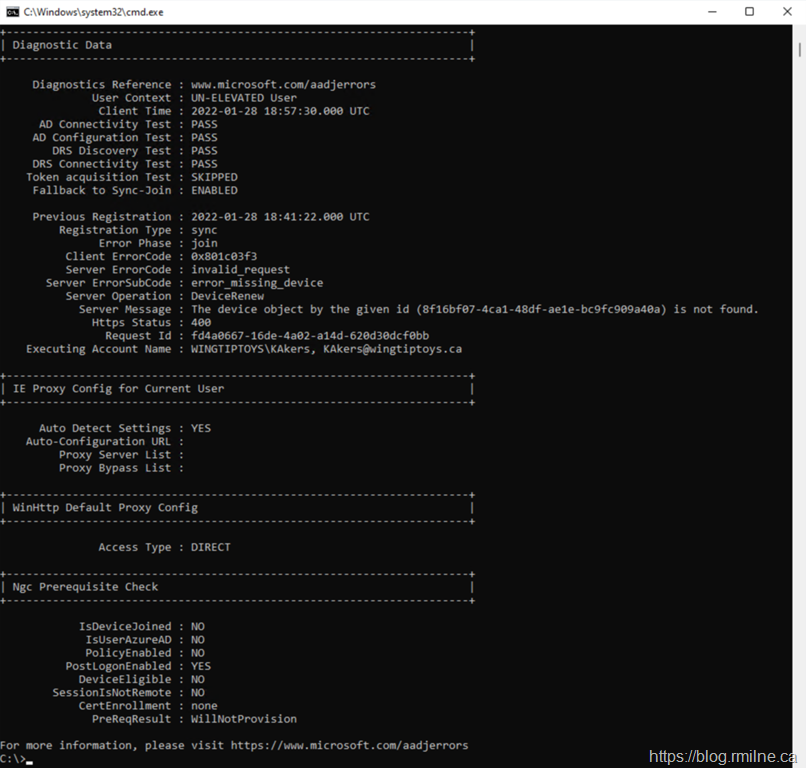806x768 pixels.
Task: Click the blog.rmilne.ca watermark link
Action: tap(724, 757)
